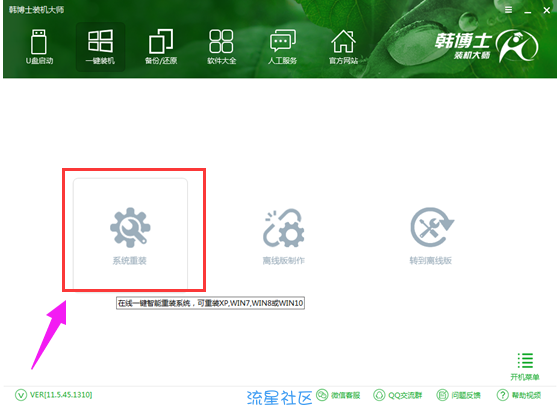Viewport: 557px width, 405px height.
Task: Click the 系统重装 label text
Action: [130, 261]
